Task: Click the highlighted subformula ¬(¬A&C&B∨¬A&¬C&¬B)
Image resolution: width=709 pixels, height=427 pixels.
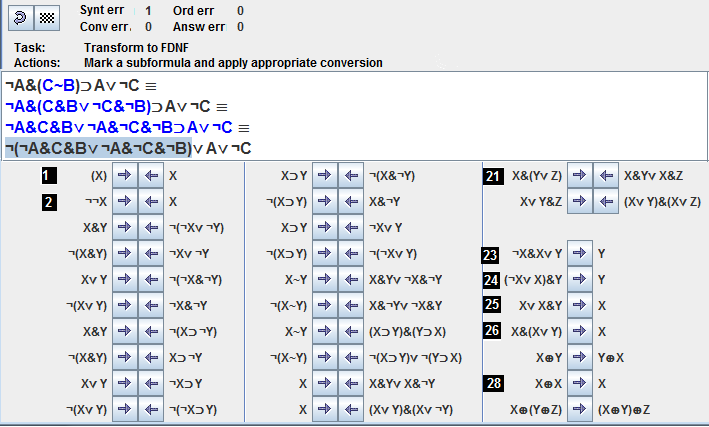Action: tap(98, 148)
